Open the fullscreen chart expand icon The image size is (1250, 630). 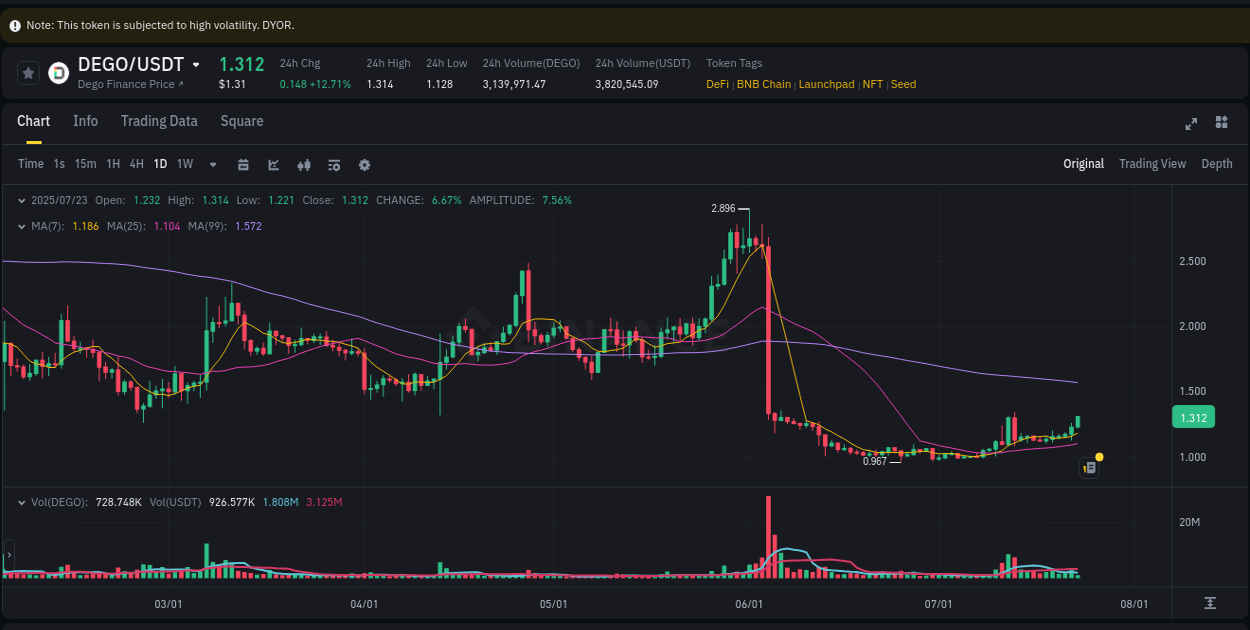pyautogui.click(x=1191, y=123)
